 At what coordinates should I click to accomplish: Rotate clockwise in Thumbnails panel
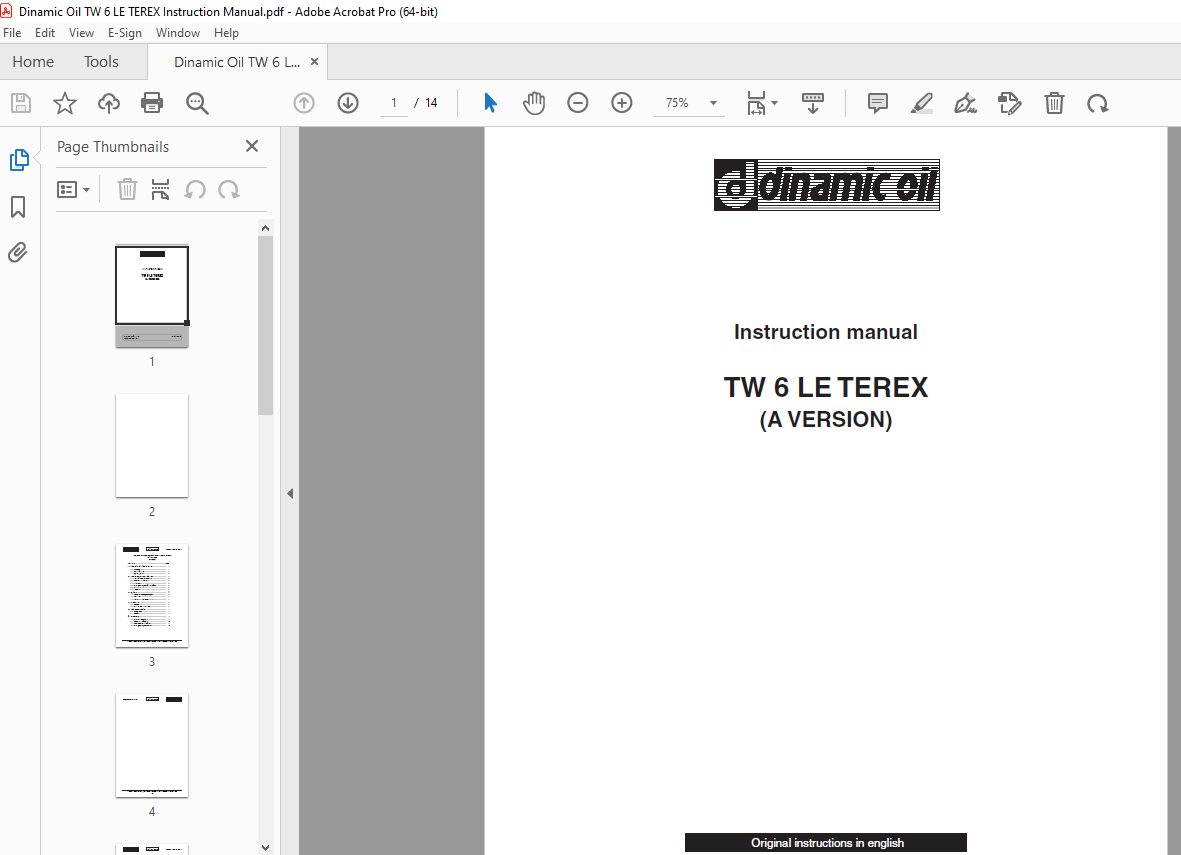[229, 190]
